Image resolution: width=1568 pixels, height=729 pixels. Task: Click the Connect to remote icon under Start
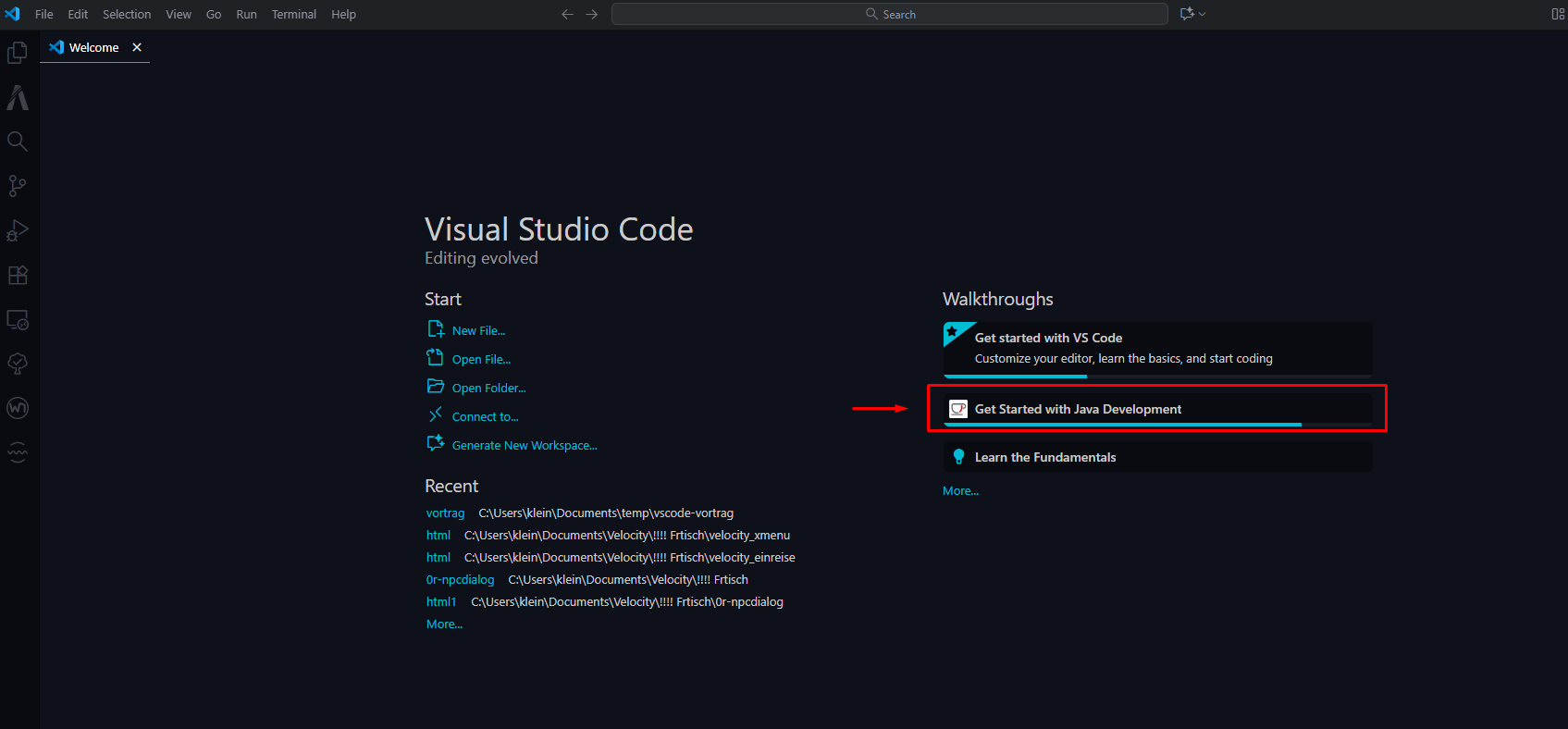pyautogui.click(x=436, y=414)
